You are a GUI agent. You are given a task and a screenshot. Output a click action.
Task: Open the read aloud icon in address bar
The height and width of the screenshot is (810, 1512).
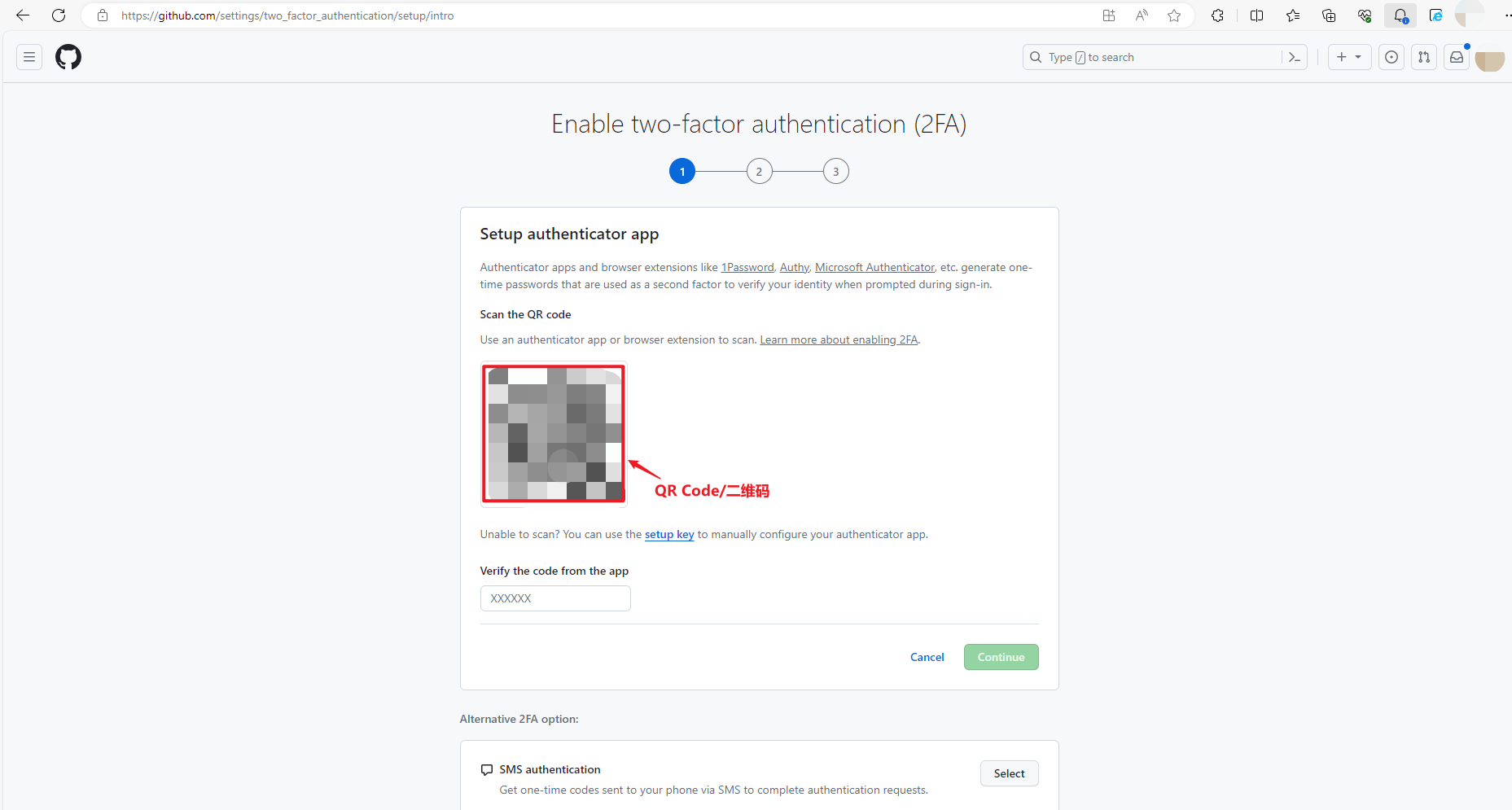pyautogui.click(x=1142, y=15)
